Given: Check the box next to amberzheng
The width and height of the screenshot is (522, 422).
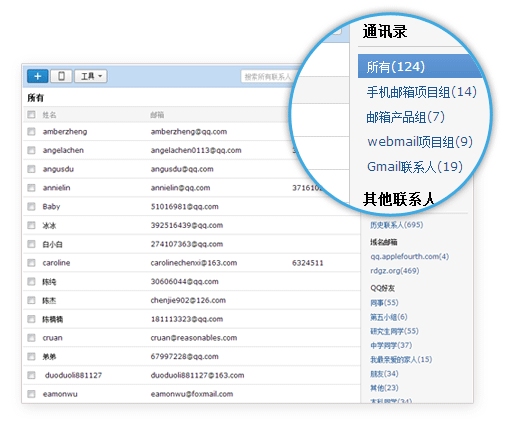Looking at the screenshot, I should 31,131.
